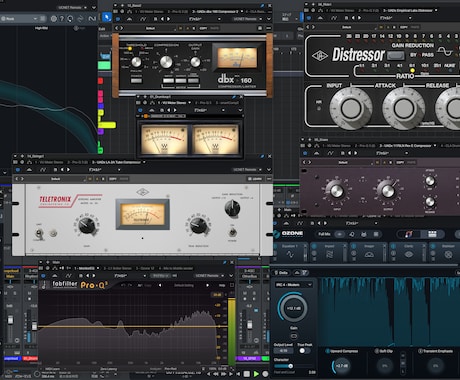This screenshot has height=380, width=460.
Task: Click the transport Stop button
Action: 247,374
